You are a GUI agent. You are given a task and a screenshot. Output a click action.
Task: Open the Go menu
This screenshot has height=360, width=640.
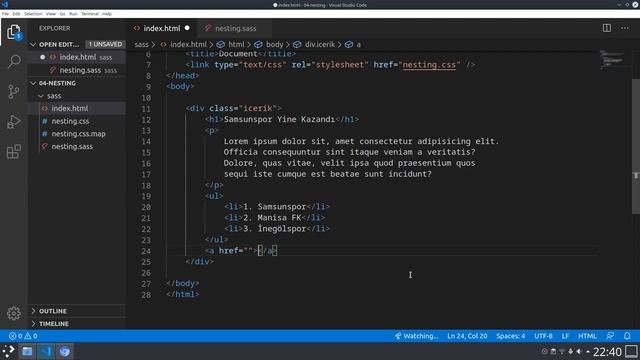coord(62,14)
